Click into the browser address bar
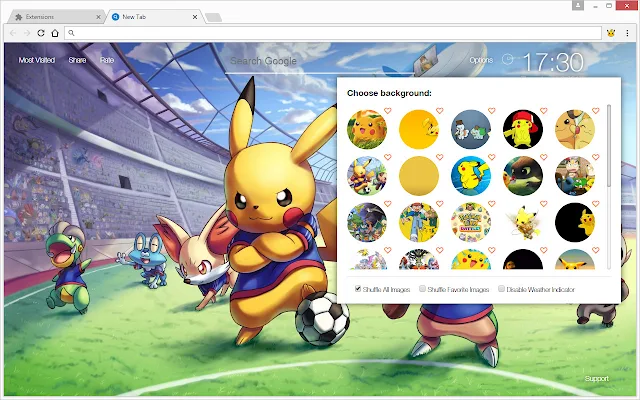640x400 pixels. pyautogui.click(x=333, y=33)
